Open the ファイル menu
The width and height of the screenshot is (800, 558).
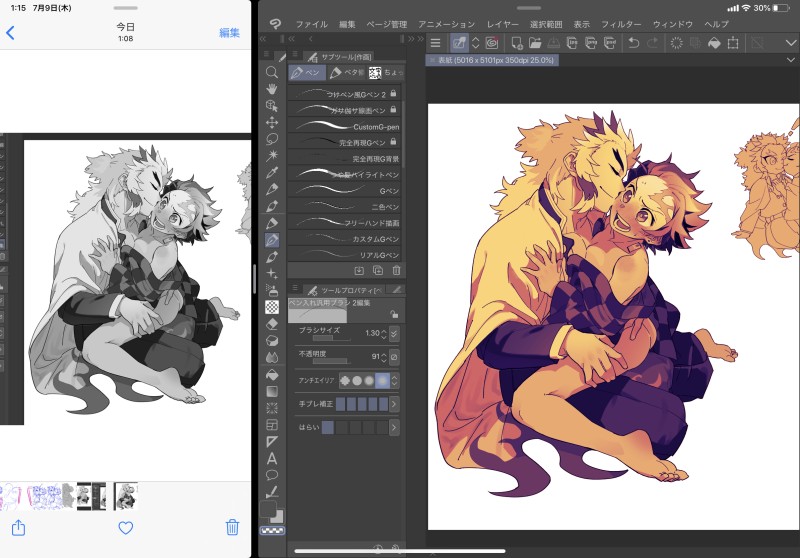(x=311, y=24)
